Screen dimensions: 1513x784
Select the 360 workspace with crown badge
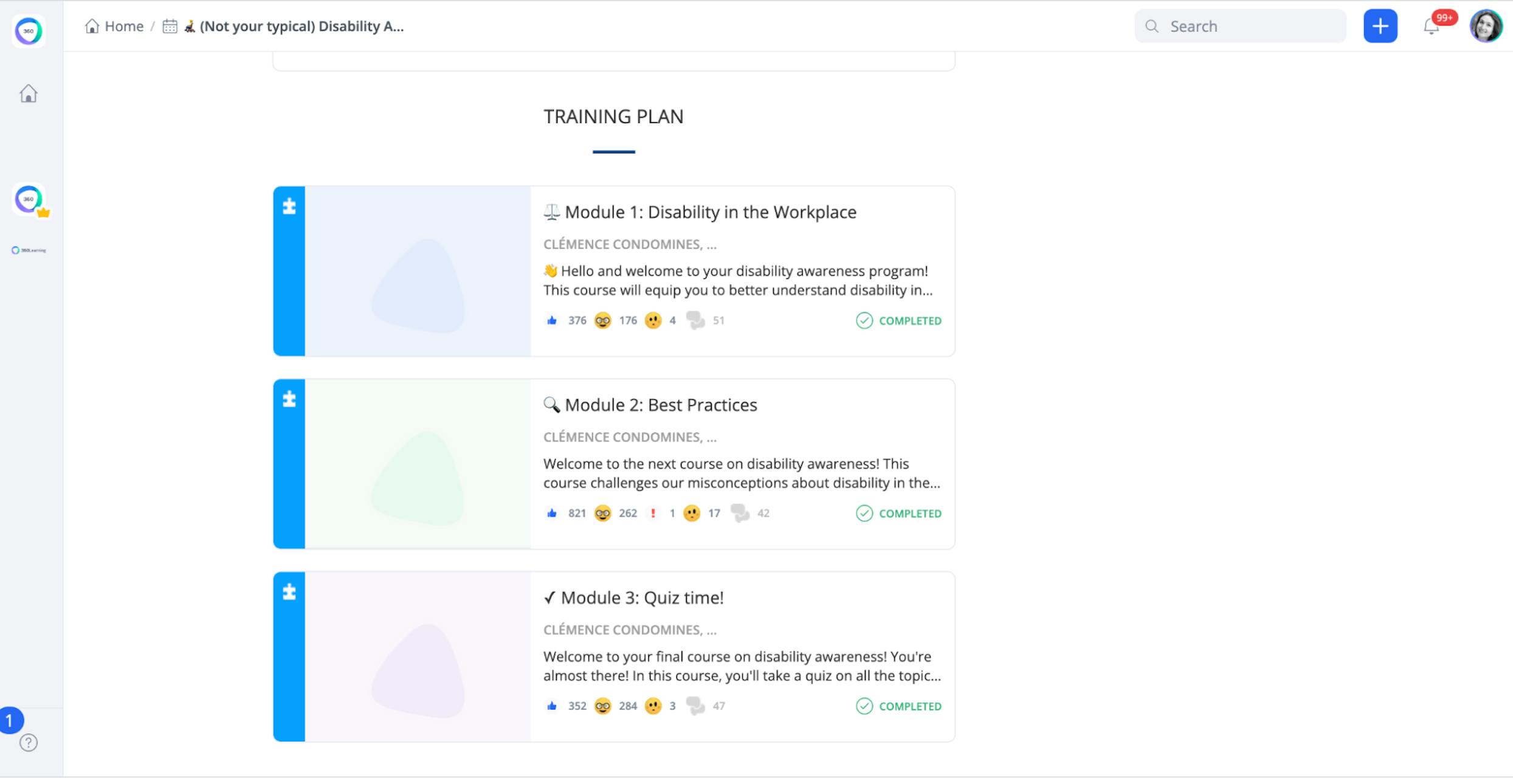29,199
